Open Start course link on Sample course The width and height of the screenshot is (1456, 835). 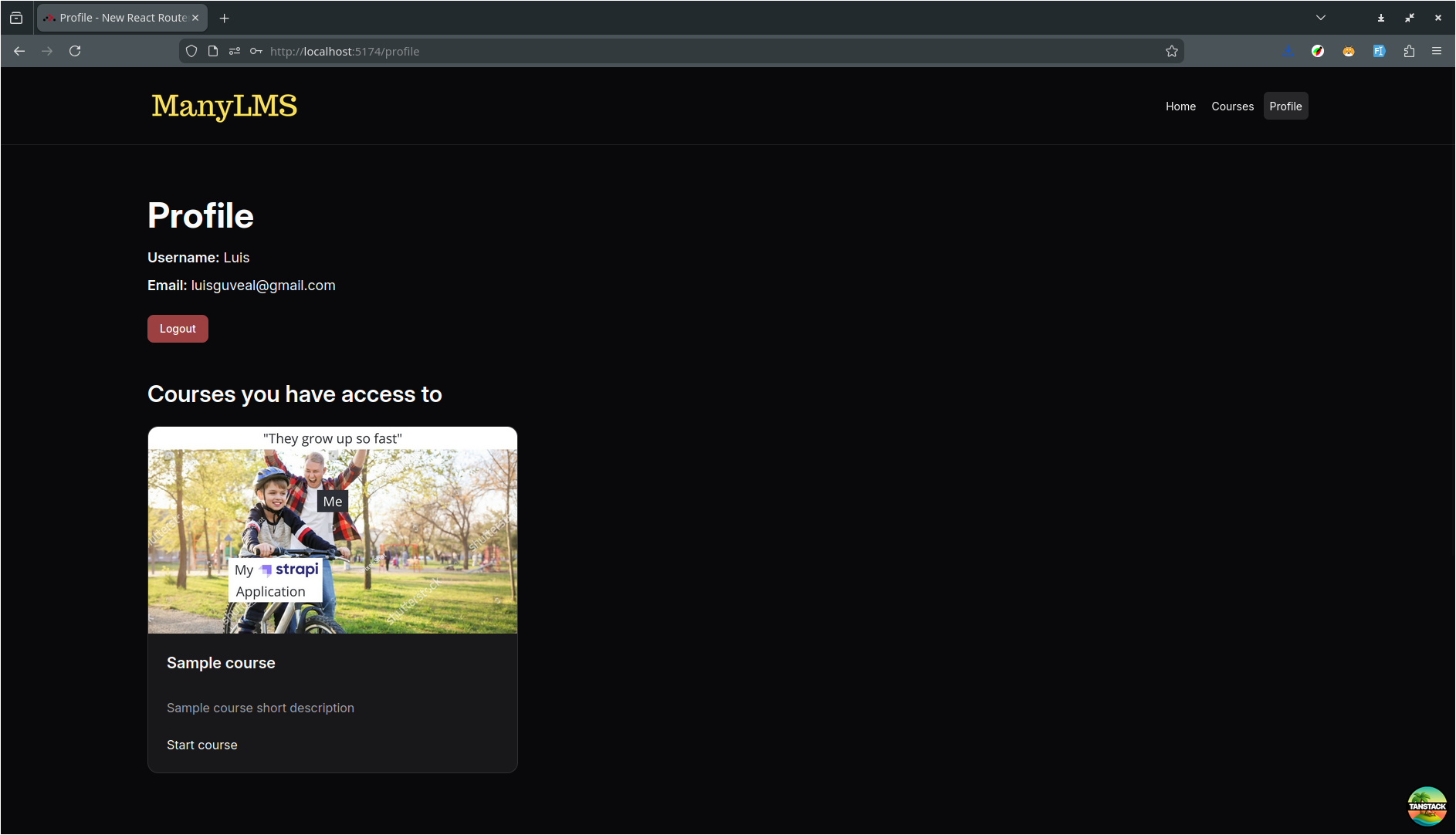point(201,745)
